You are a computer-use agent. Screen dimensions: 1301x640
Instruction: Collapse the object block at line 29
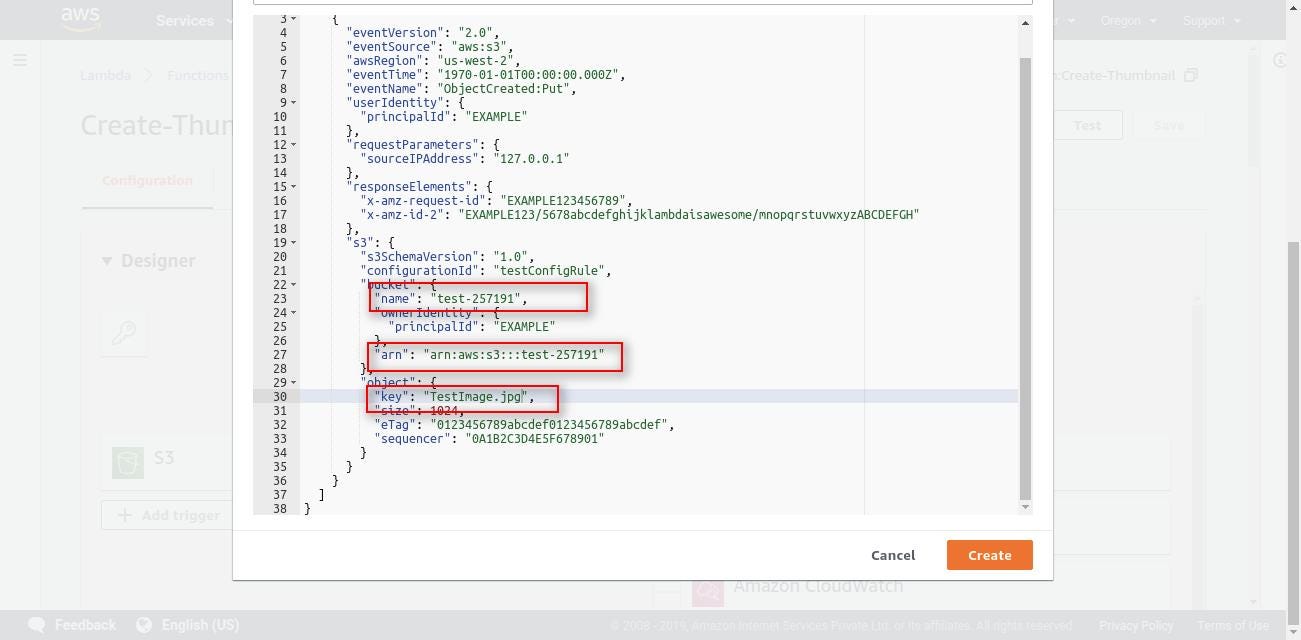click(x=293, y=382)
